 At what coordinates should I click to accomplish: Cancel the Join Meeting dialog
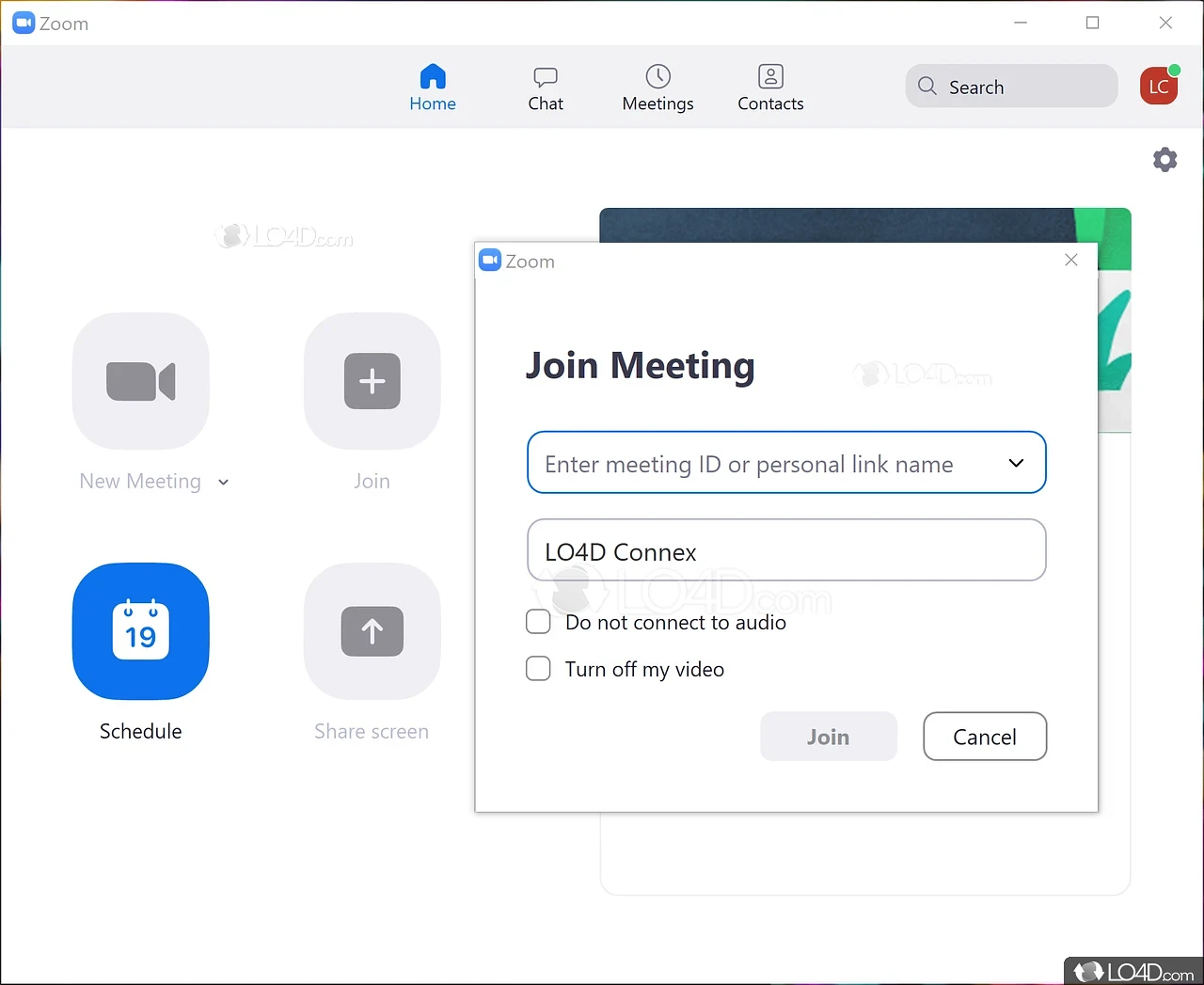[x=985, y=737]
